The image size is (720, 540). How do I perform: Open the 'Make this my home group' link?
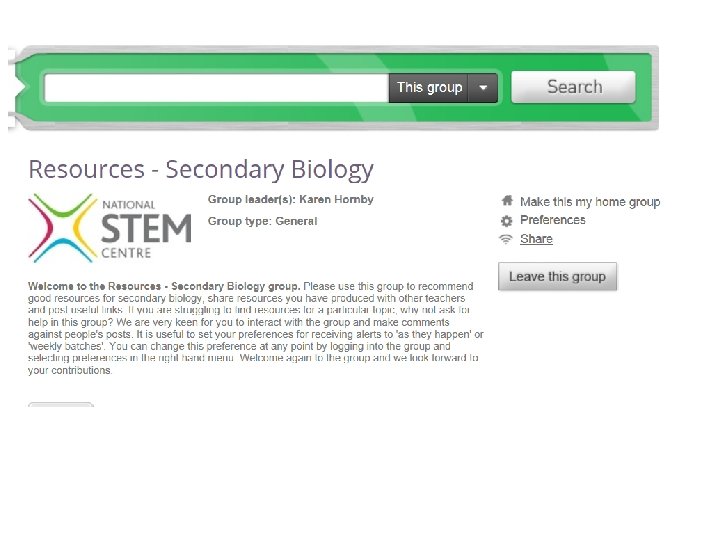point(590,202)
